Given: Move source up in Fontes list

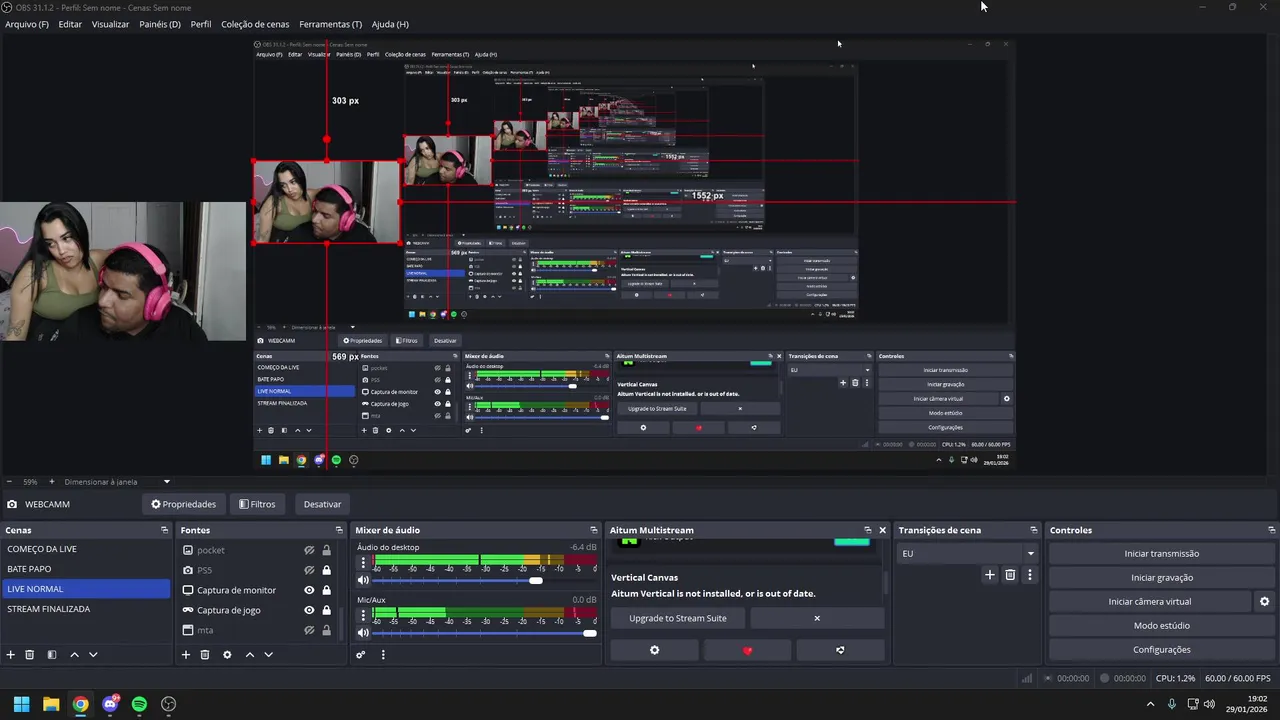Looking at the screenshot, I should click(x=250, y=655).
